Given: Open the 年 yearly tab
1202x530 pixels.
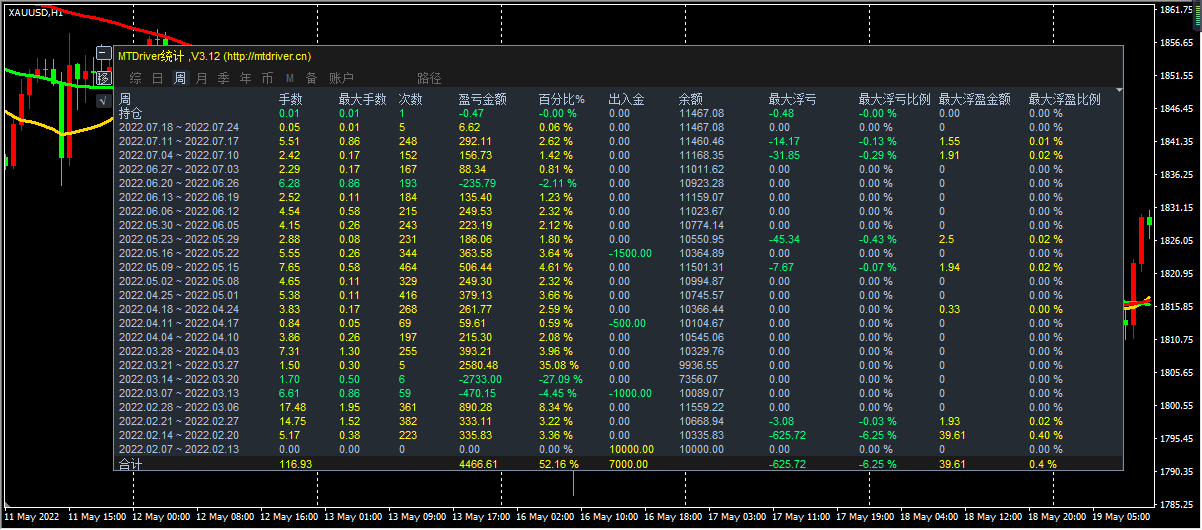Looking at the screenshot, I should pos(245,78).
